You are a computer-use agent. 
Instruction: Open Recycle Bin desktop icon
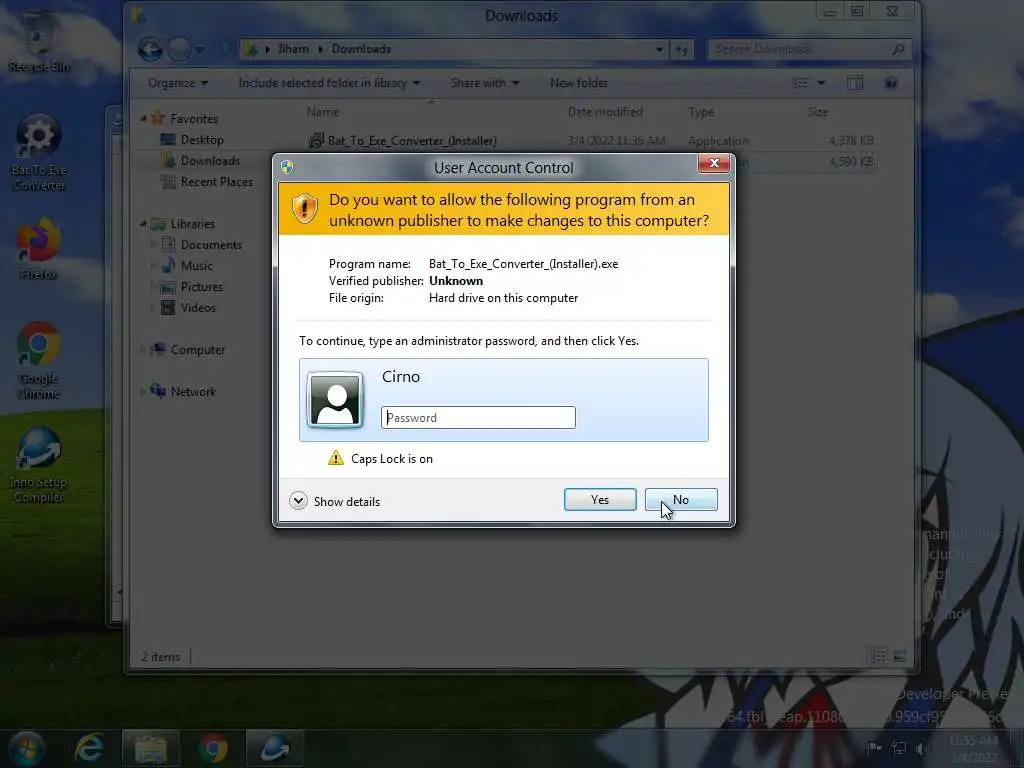coord(39,39)
